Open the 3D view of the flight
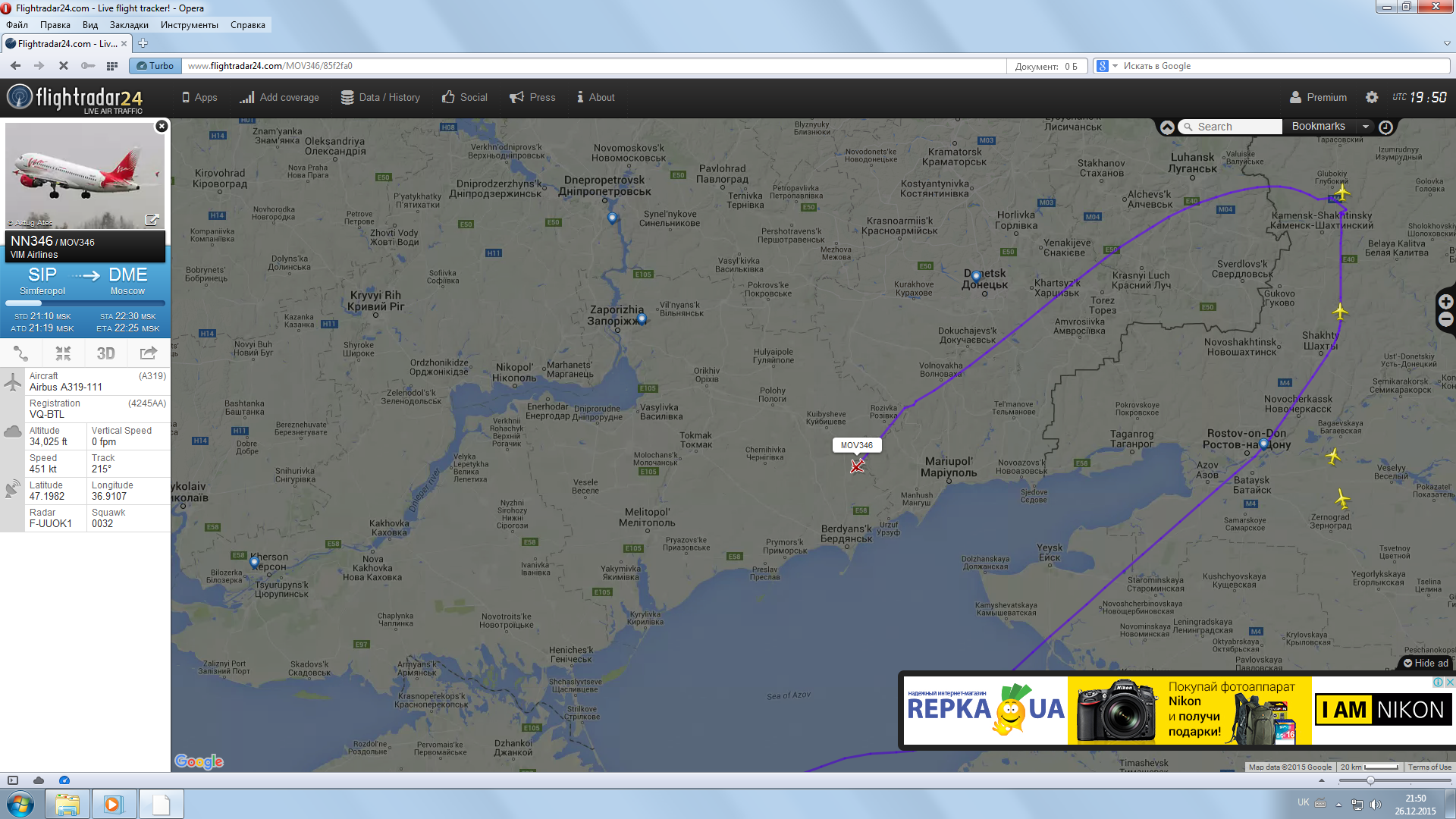This screenshot has height=819, width=1456. click(x=105, y=353)
